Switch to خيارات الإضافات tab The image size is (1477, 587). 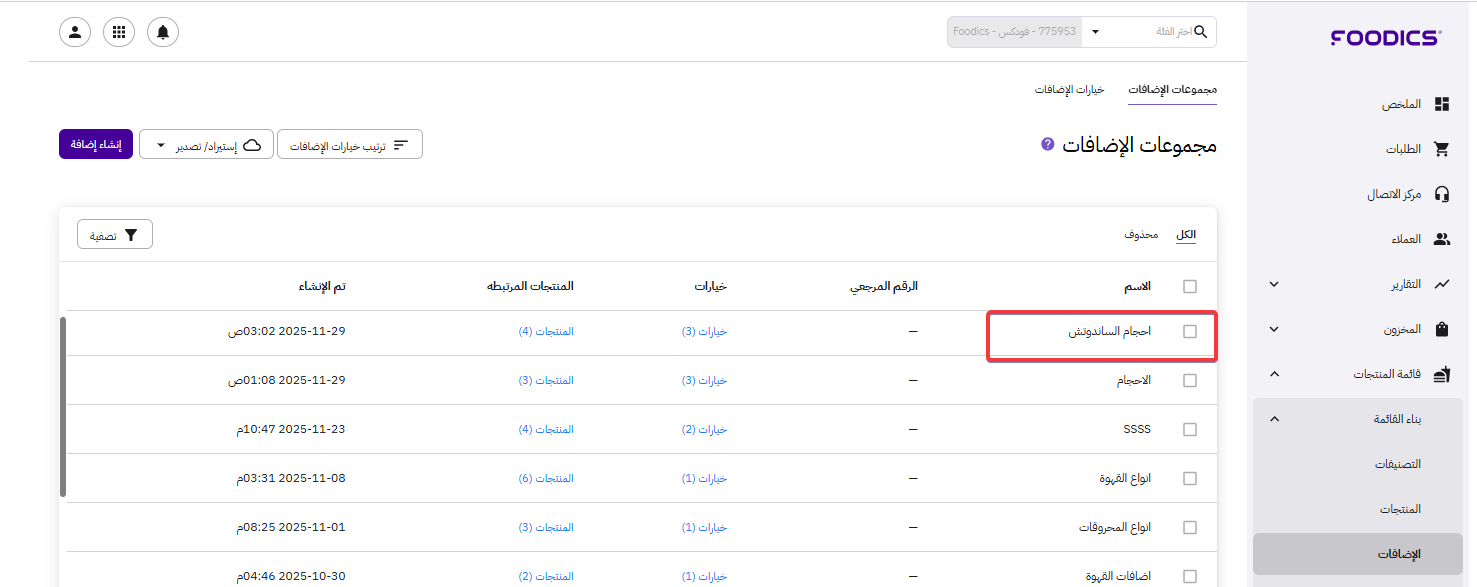click(x=1069, y=89)
